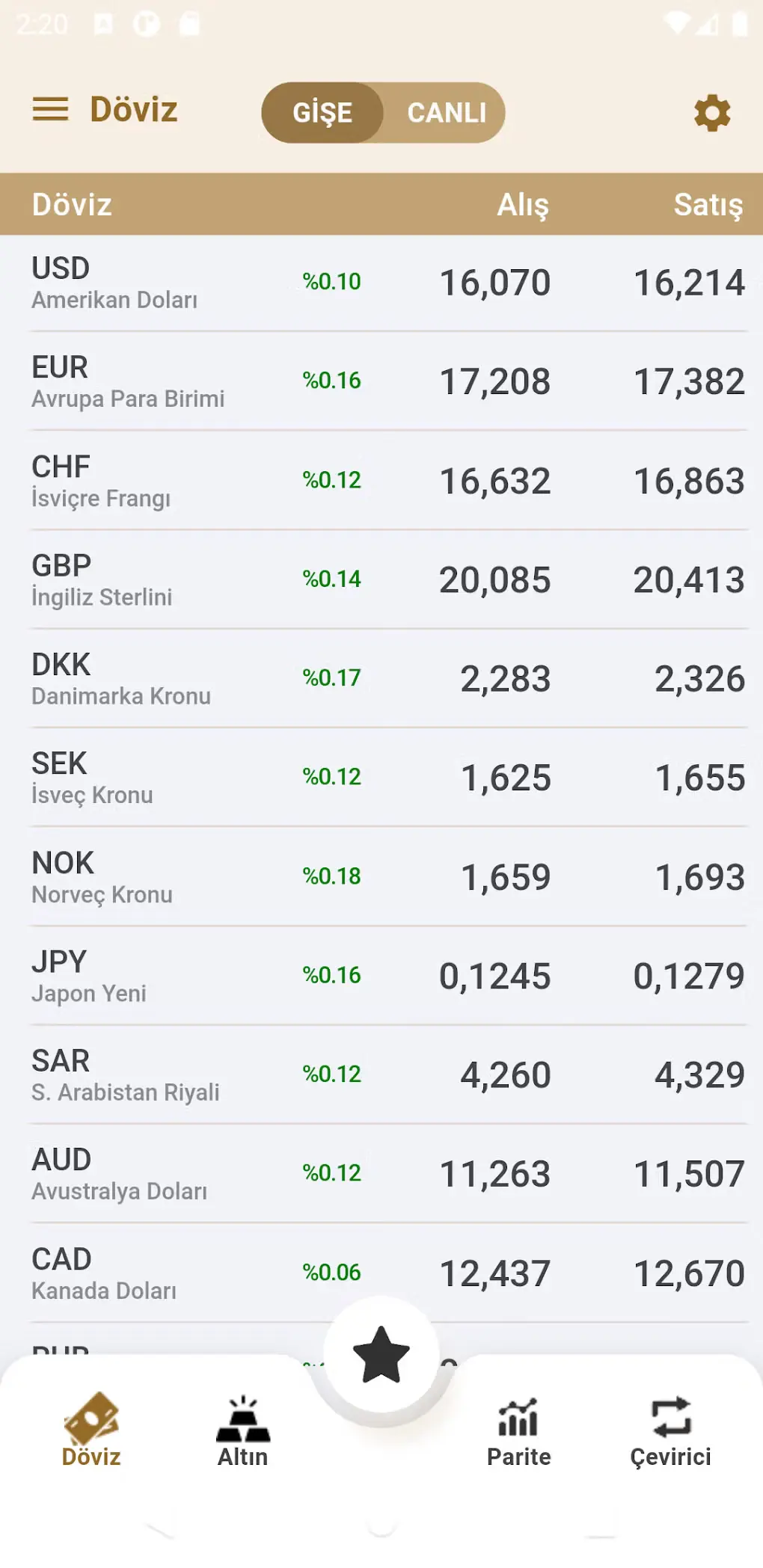763x1568 pixels.
Task: Sort by Satış column header
Action: pyautogui.click(x=708, y=205)
